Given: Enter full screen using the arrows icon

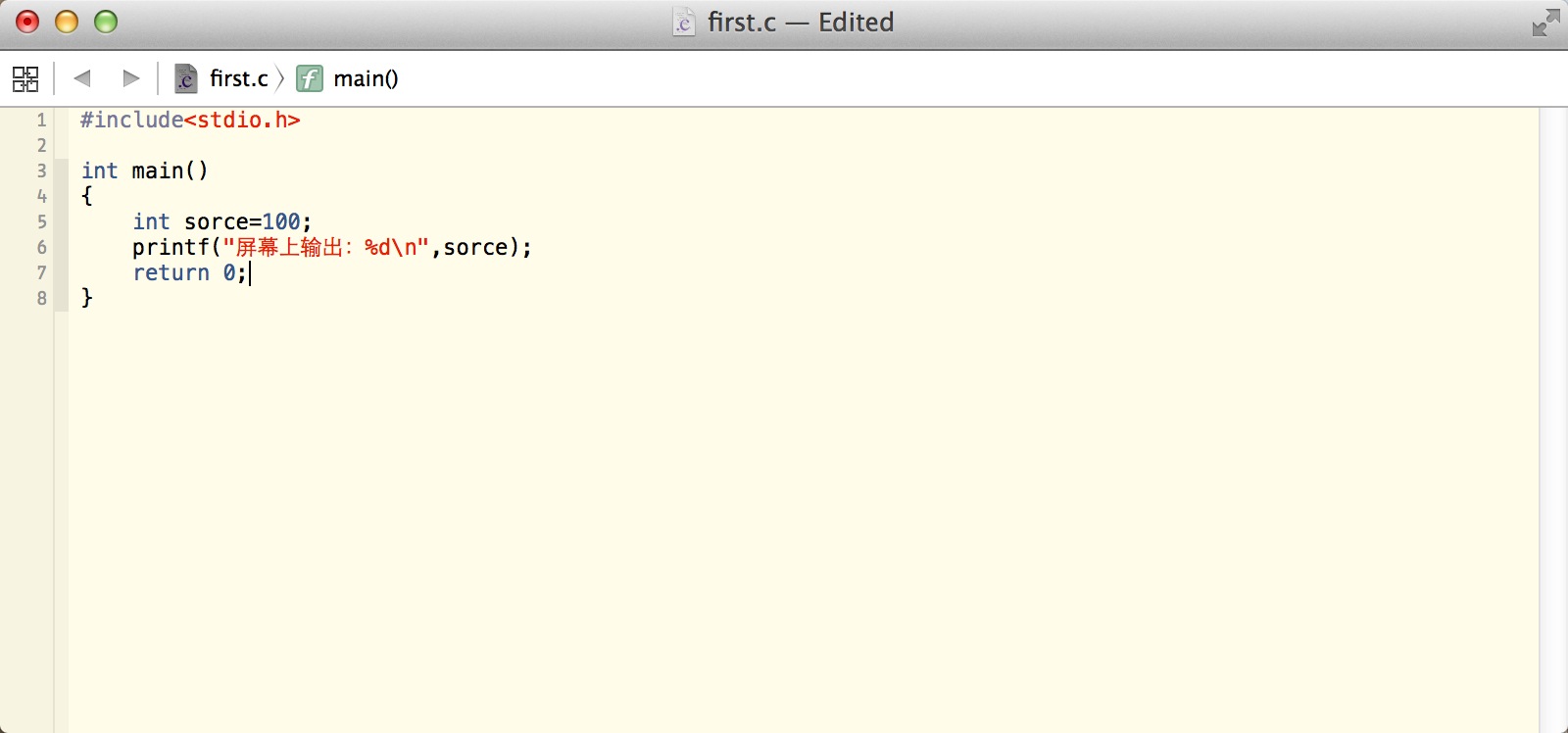Looking at the screenshot, I should pos(1545,23).
